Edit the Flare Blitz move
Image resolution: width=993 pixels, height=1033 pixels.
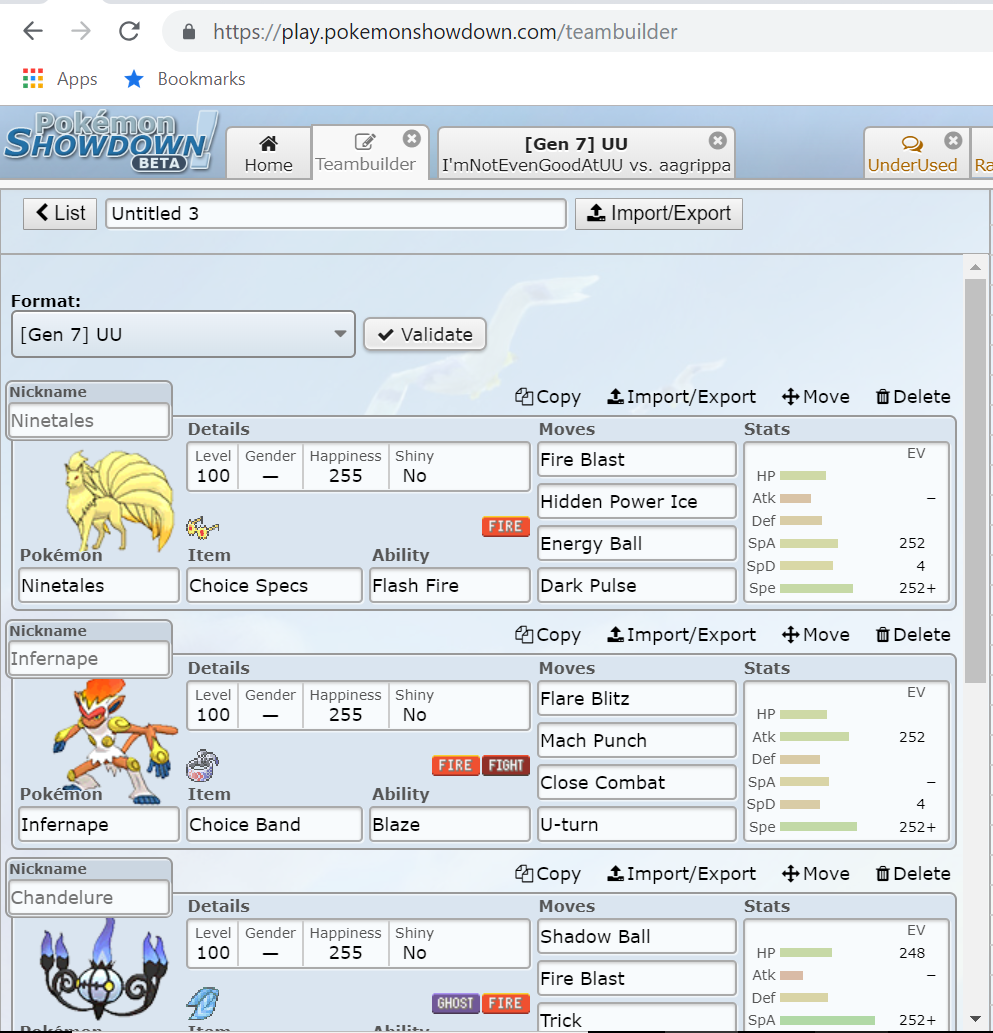[637, 698]
